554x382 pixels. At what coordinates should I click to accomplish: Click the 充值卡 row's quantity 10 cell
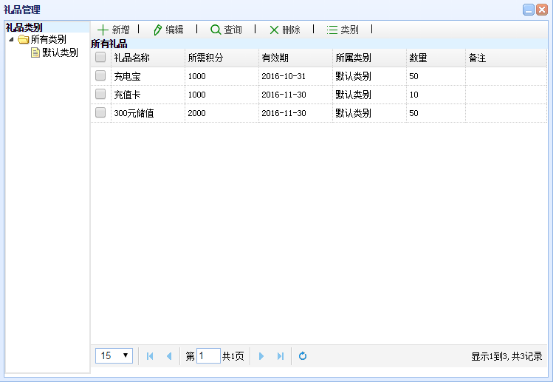[x=436, y=95]
